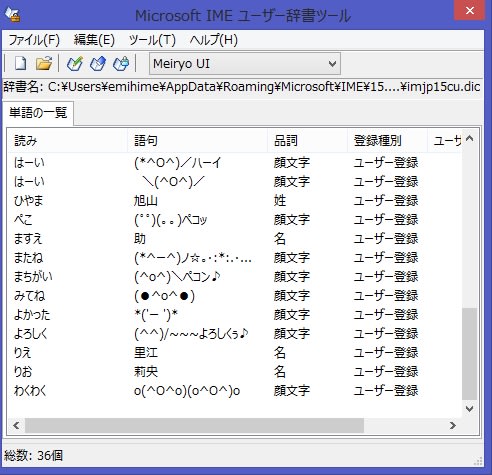The width and height of the screenshot is (492, 475).
Task: Open the 編集(E) menu
Action: pos(94,40)
